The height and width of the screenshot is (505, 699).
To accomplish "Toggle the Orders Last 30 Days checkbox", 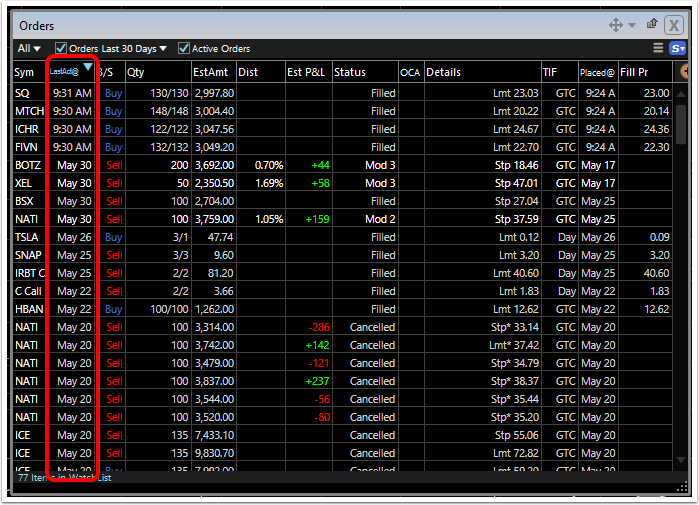I will 61,48.
